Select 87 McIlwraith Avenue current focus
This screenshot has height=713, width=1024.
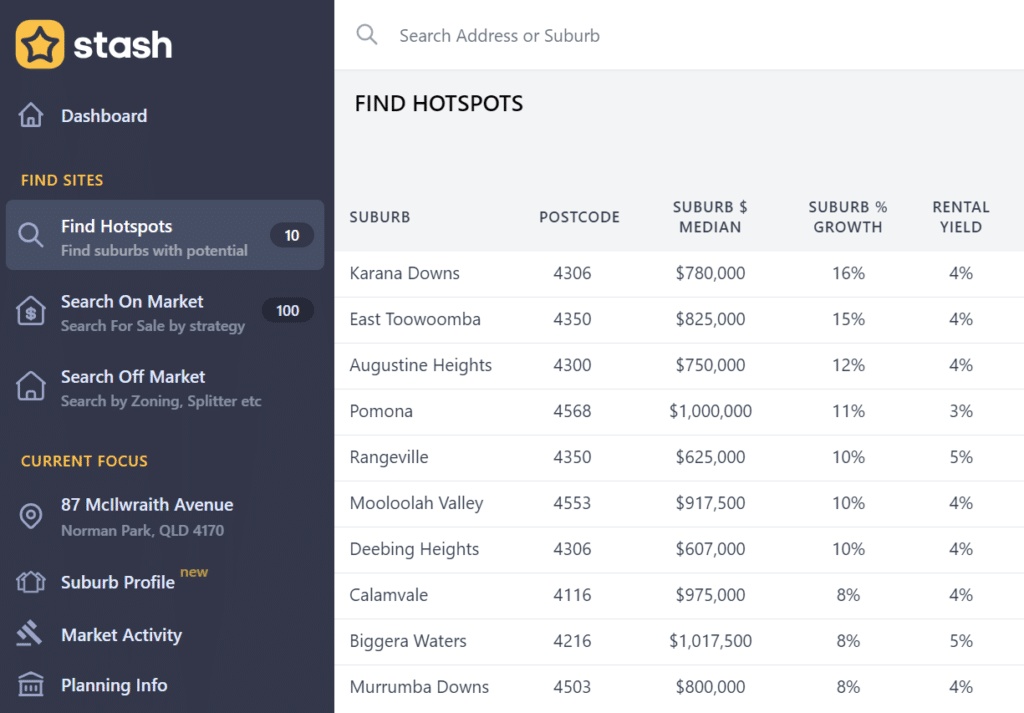click(x=147, y=506)
